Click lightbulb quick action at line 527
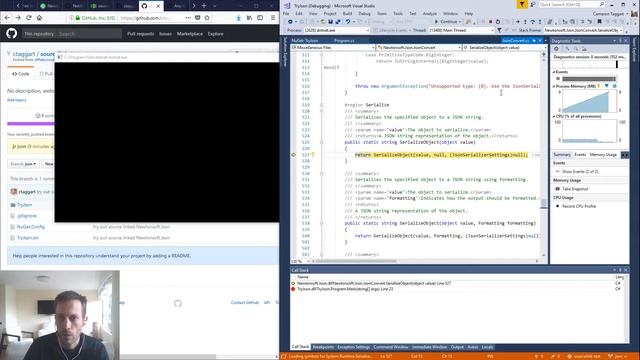 coord(313,155)
